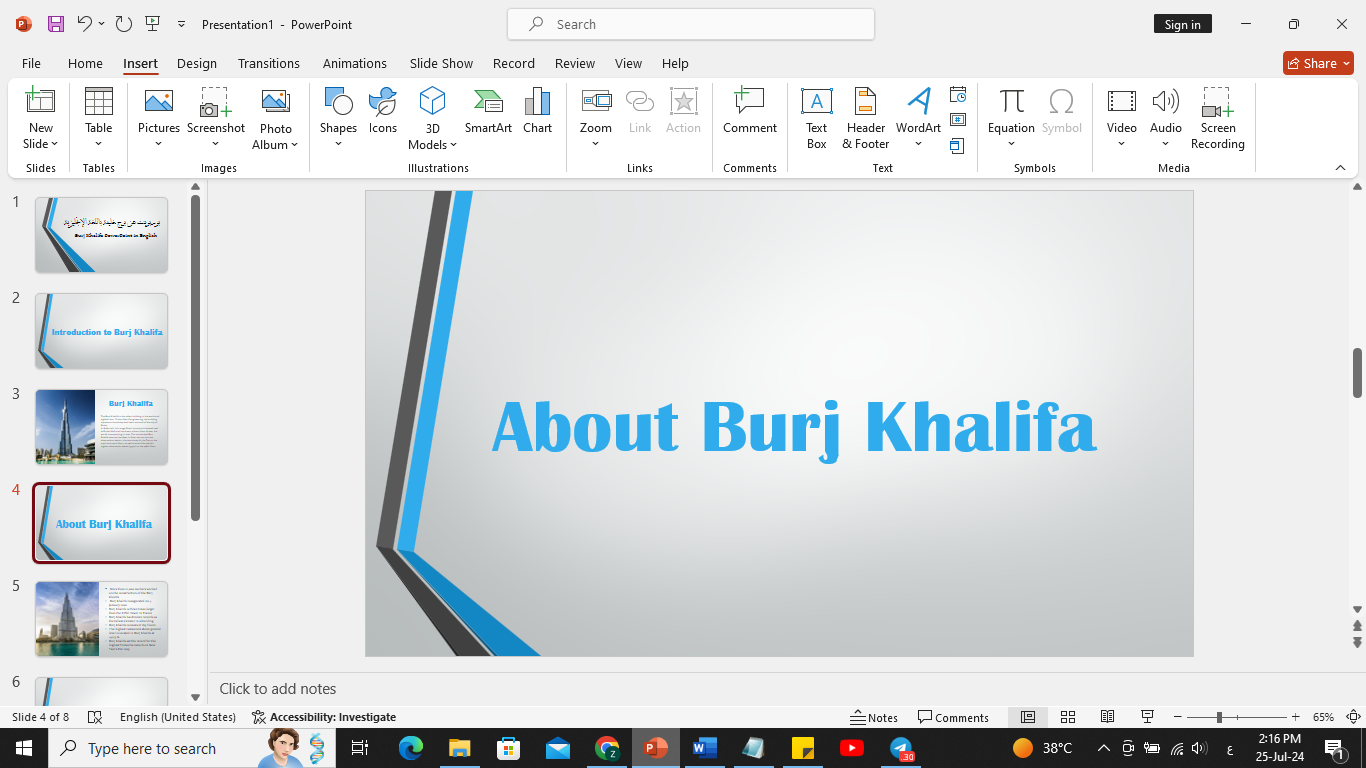The image size is (1366, 768).
Task: Click to add notes area
Action: (x=278, y=689)
